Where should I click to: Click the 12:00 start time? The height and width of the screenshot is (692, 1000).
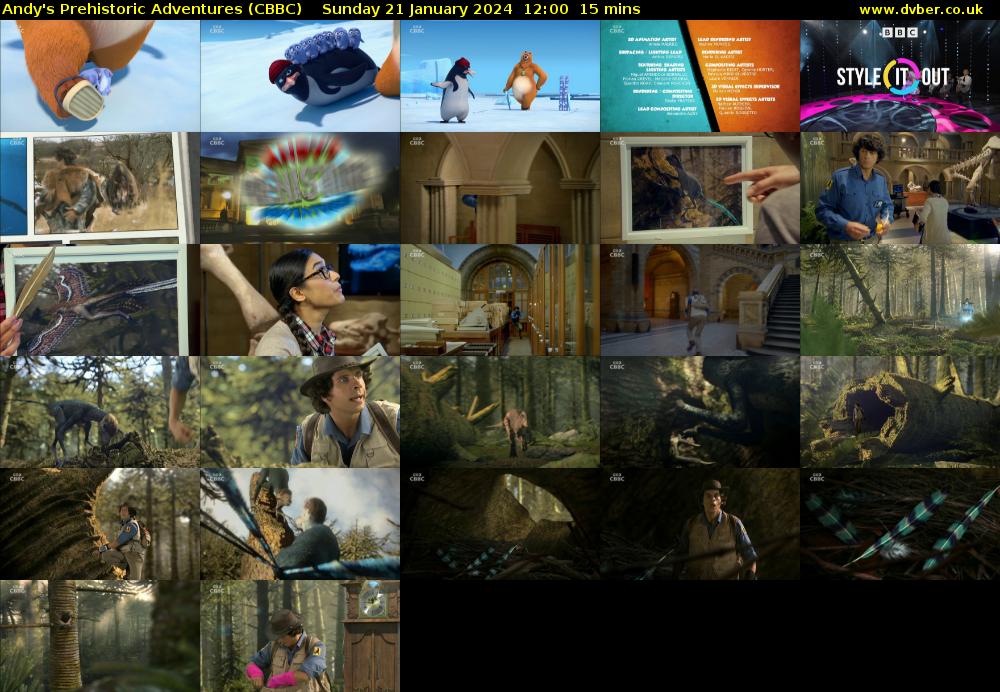[x=545, y=10]
